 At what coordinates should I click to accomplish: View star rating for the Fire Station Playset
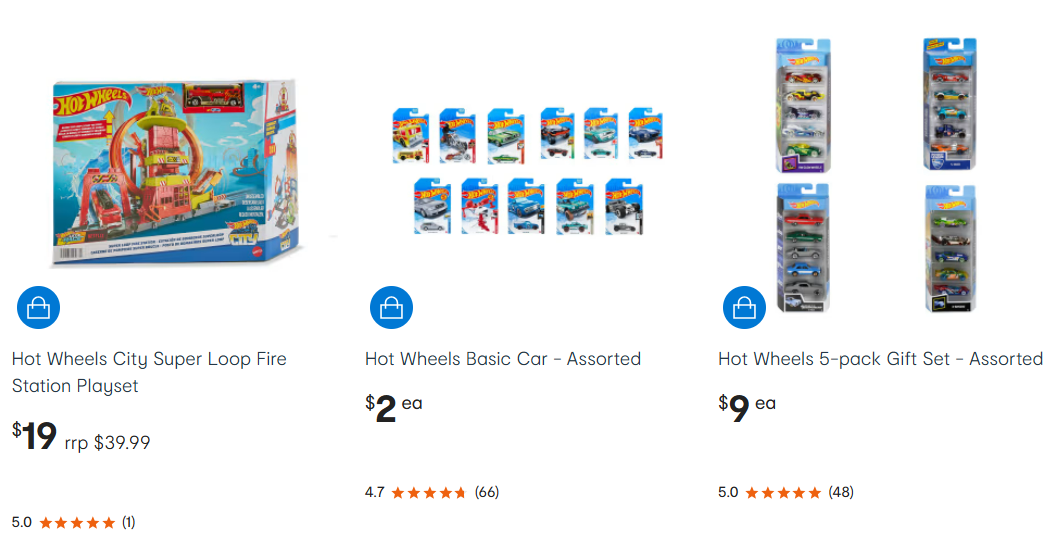click(77, 522)
